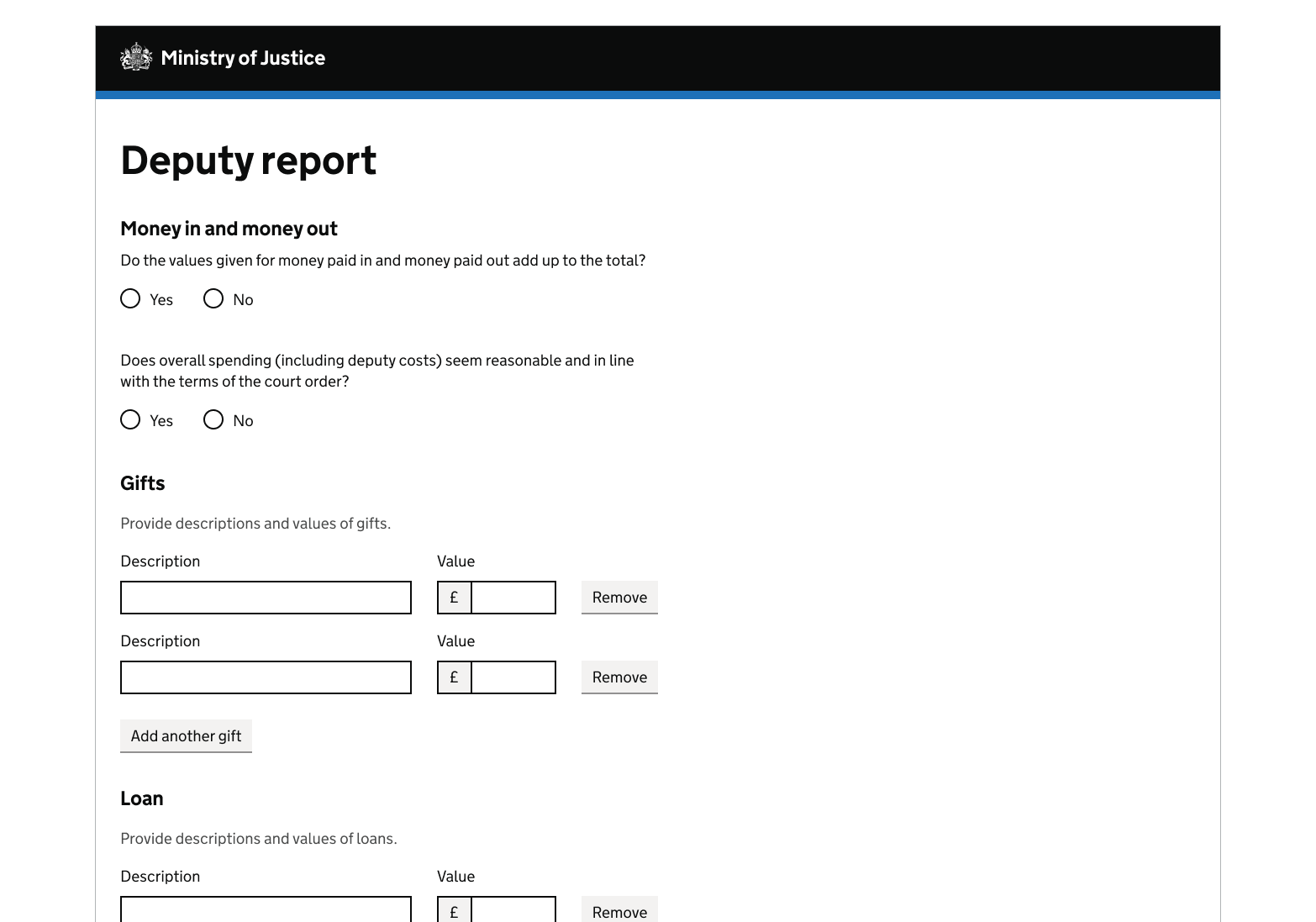Focus the loan Value field
Image resolution: width=1316 pixels, height=922 pixels.
(x=513, y=909)
